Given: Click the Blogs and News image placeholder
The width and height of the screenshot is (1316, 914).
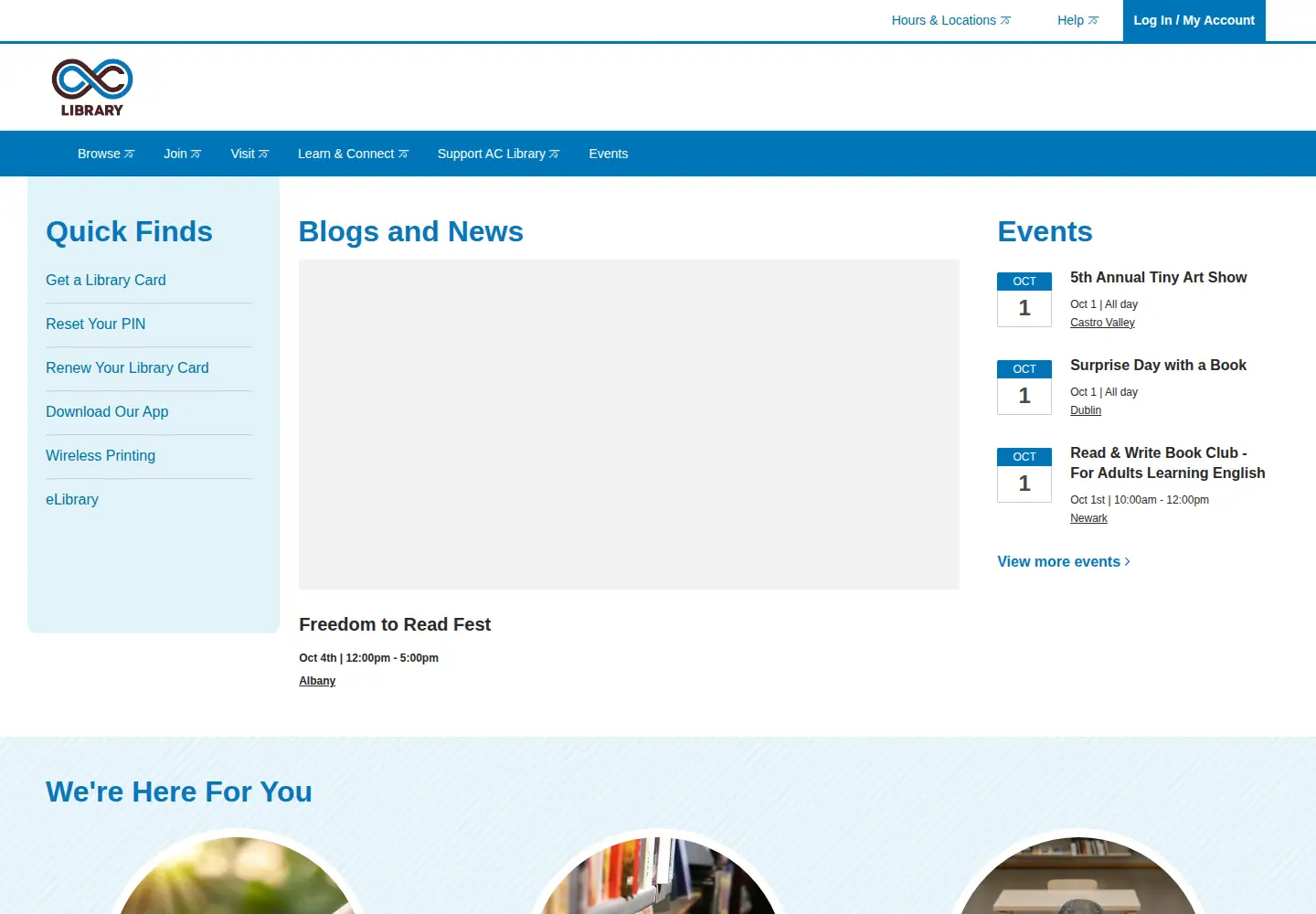Looking at the screenshot, I should coord(629,424).
